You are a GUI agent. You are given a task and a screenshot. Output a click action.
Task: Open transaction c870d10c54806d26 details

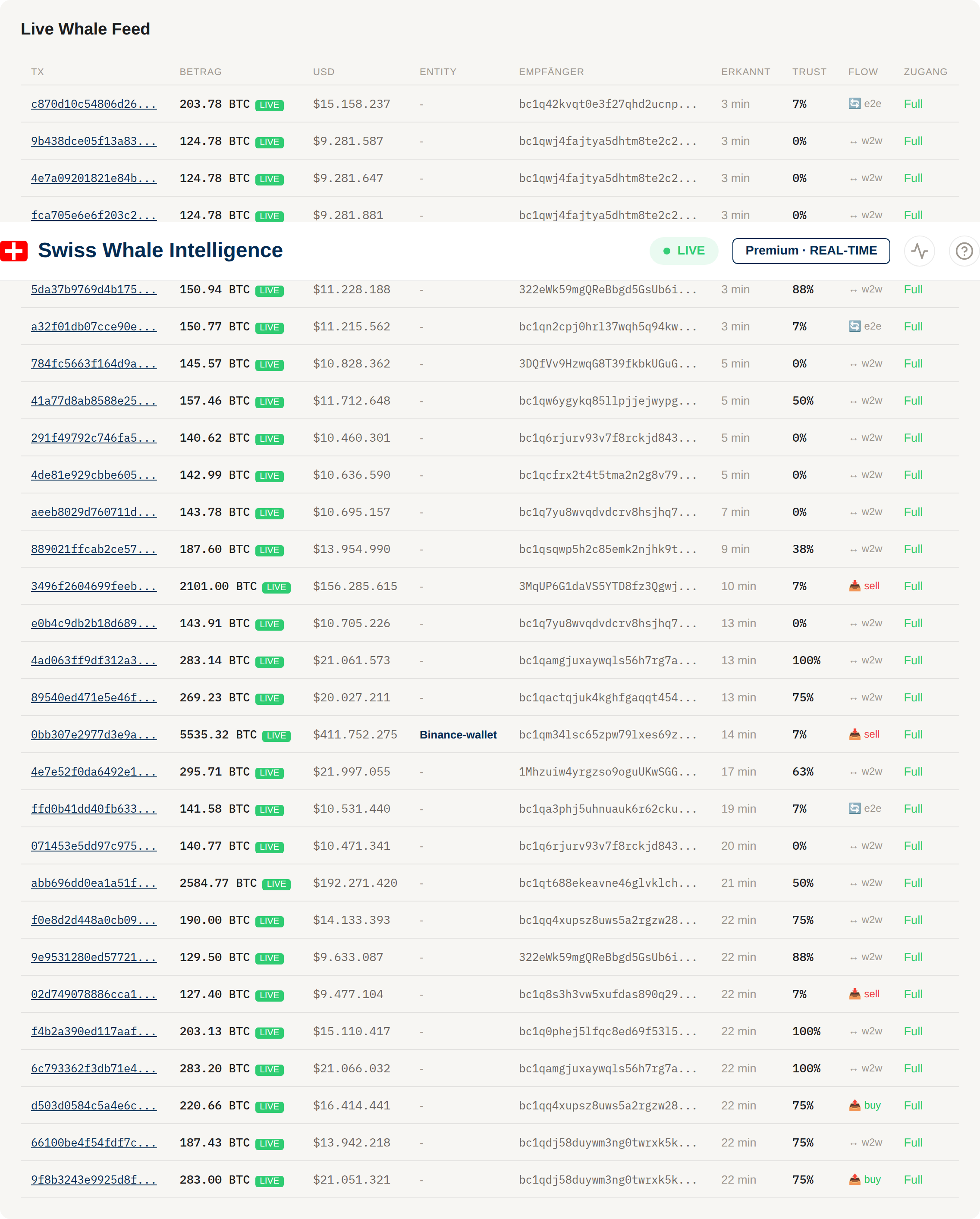pos(94,104)
